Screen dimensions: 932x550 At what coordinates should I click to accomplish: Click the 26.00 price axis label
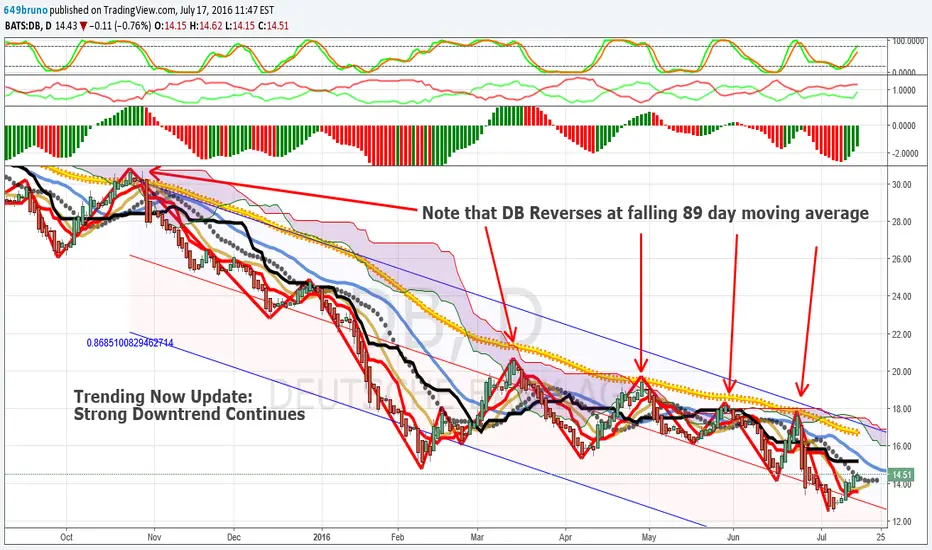[x=901, y=259]
